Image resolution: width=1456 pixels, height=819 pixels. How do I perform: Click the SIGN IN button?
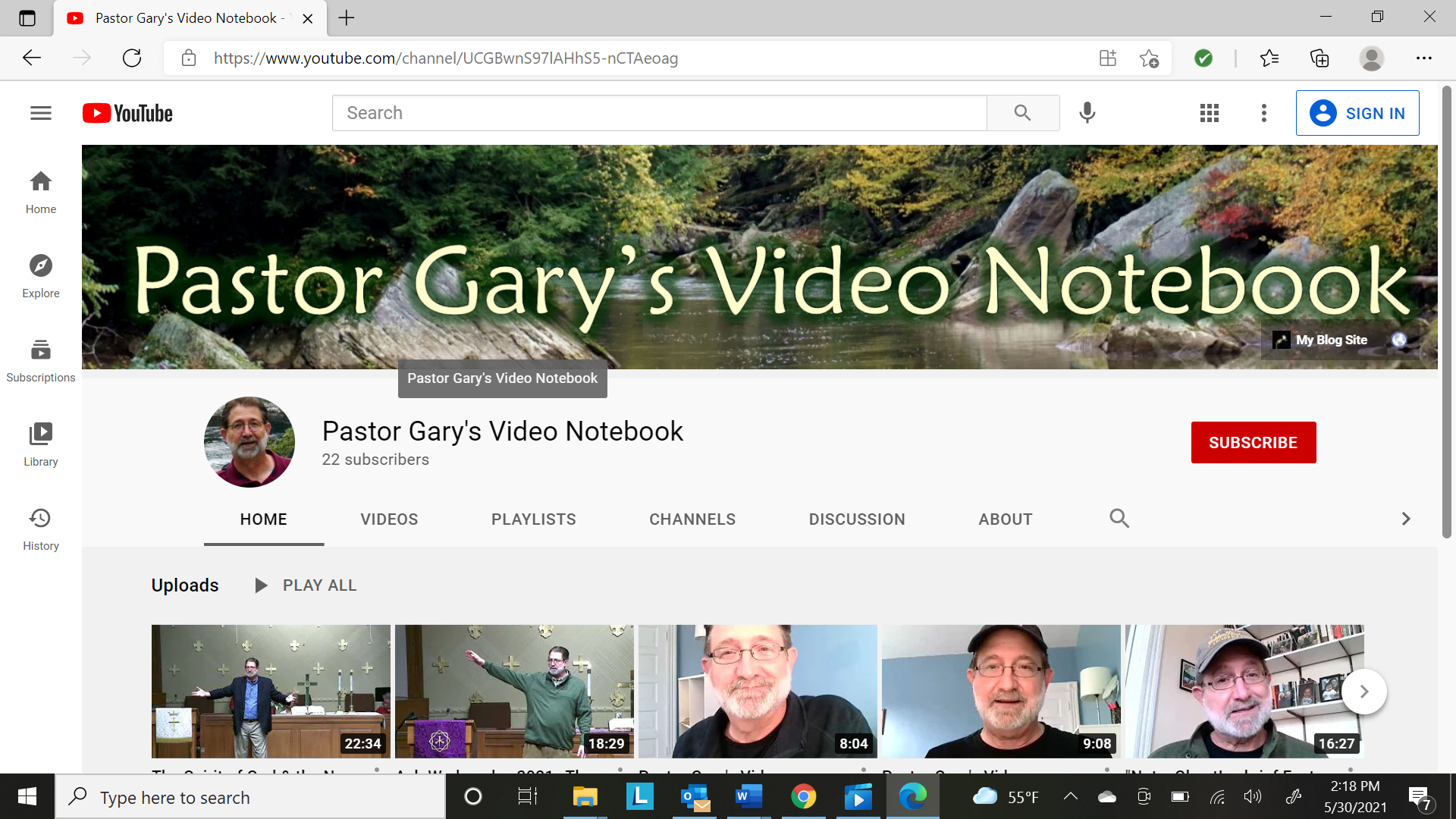click(x=1357, y=113)
